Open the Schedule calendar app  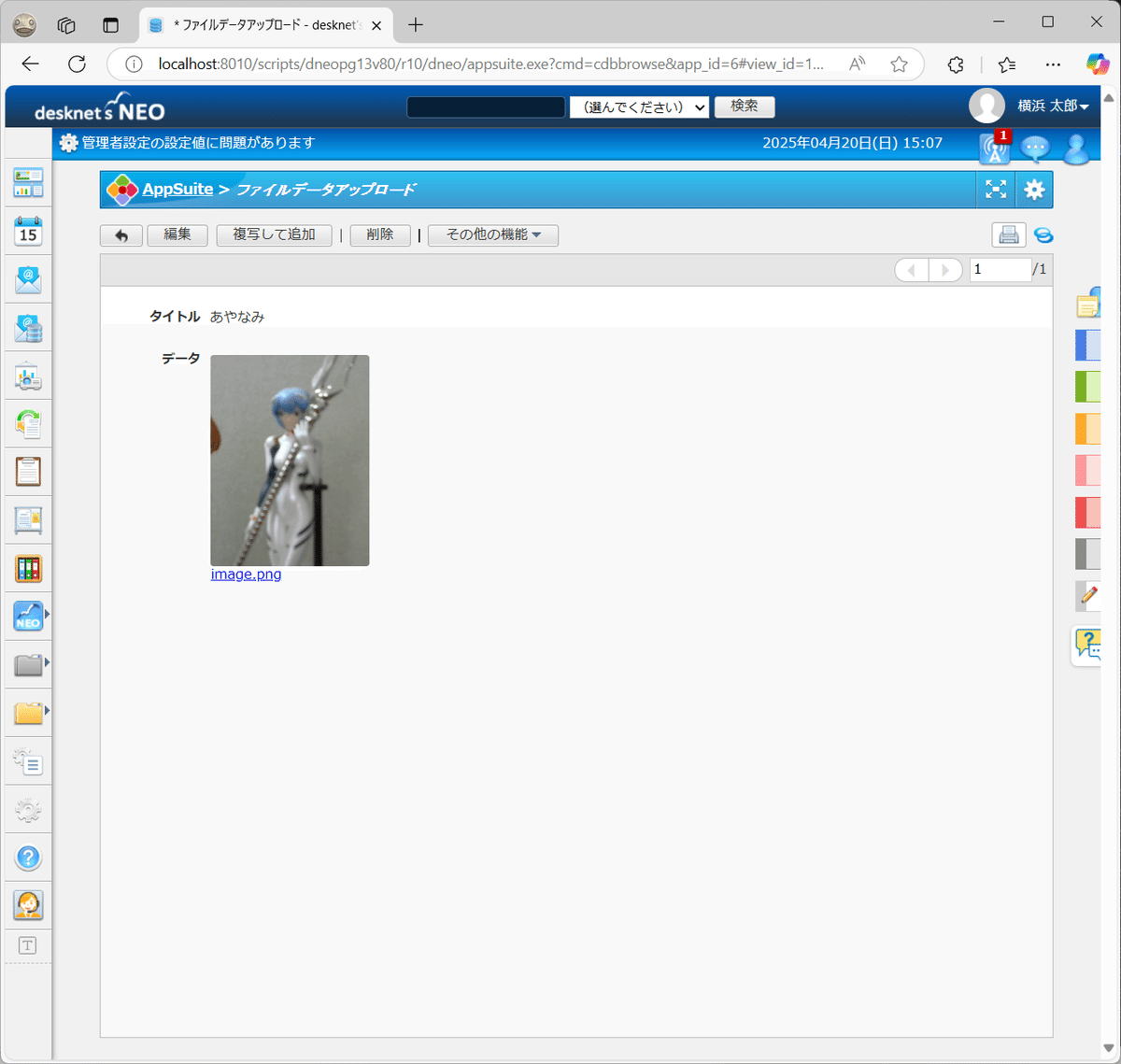pyautogui.click(x=28, y=231)
